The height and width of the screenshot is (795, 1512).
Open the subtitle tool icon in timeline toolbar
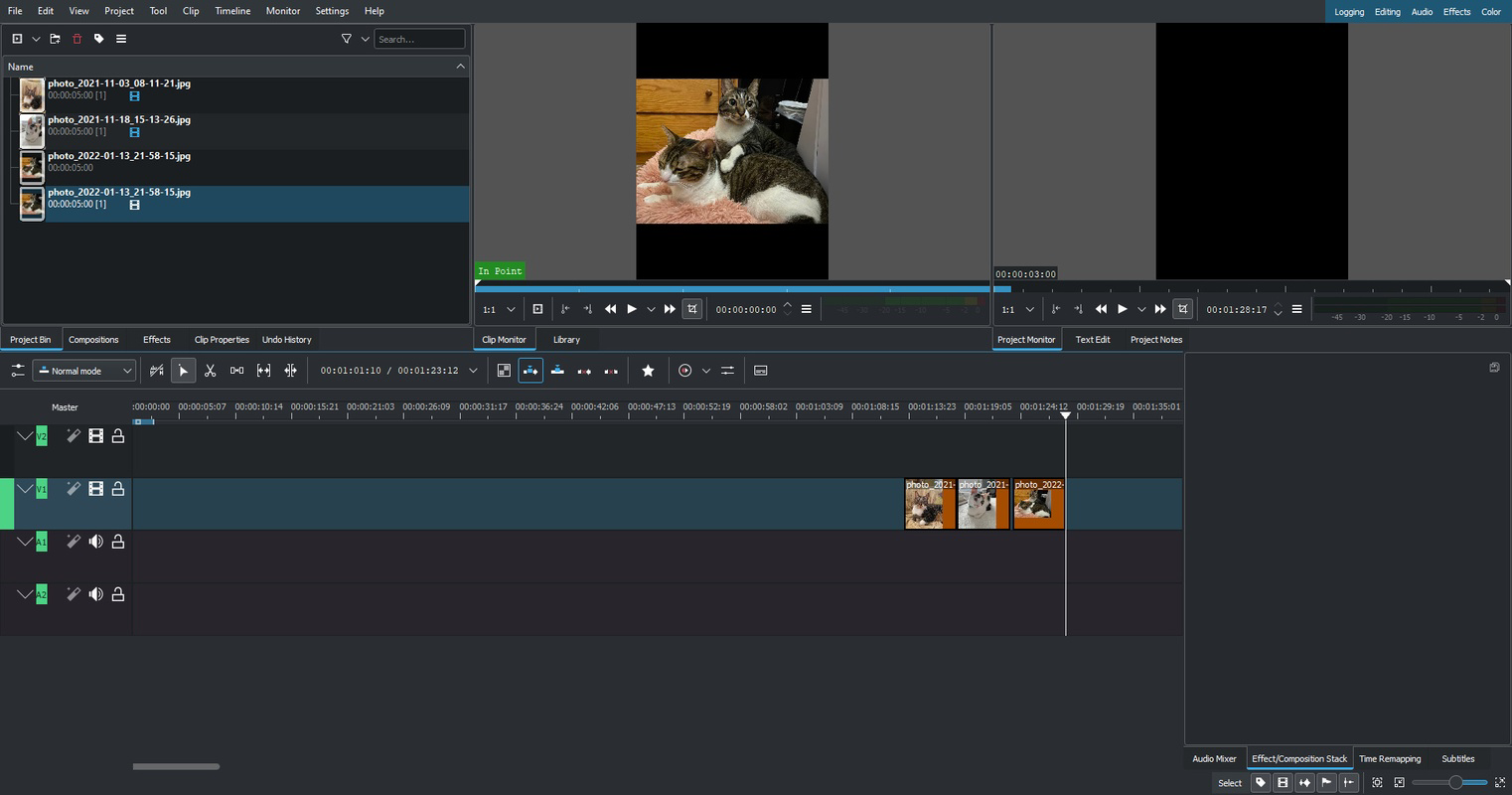click(760, 371)
